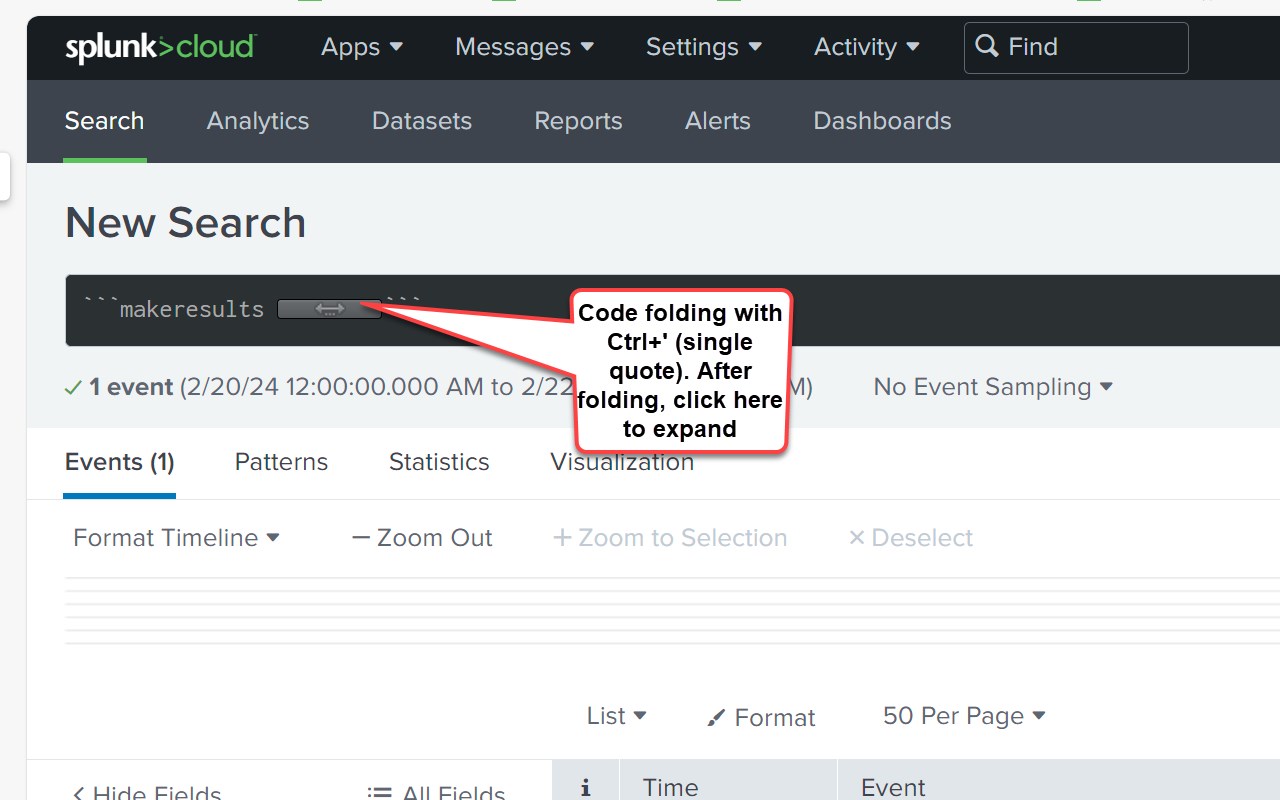Click the Find search field
The width and height of the screenshot is (1280, 800).
coord(1076,47)
